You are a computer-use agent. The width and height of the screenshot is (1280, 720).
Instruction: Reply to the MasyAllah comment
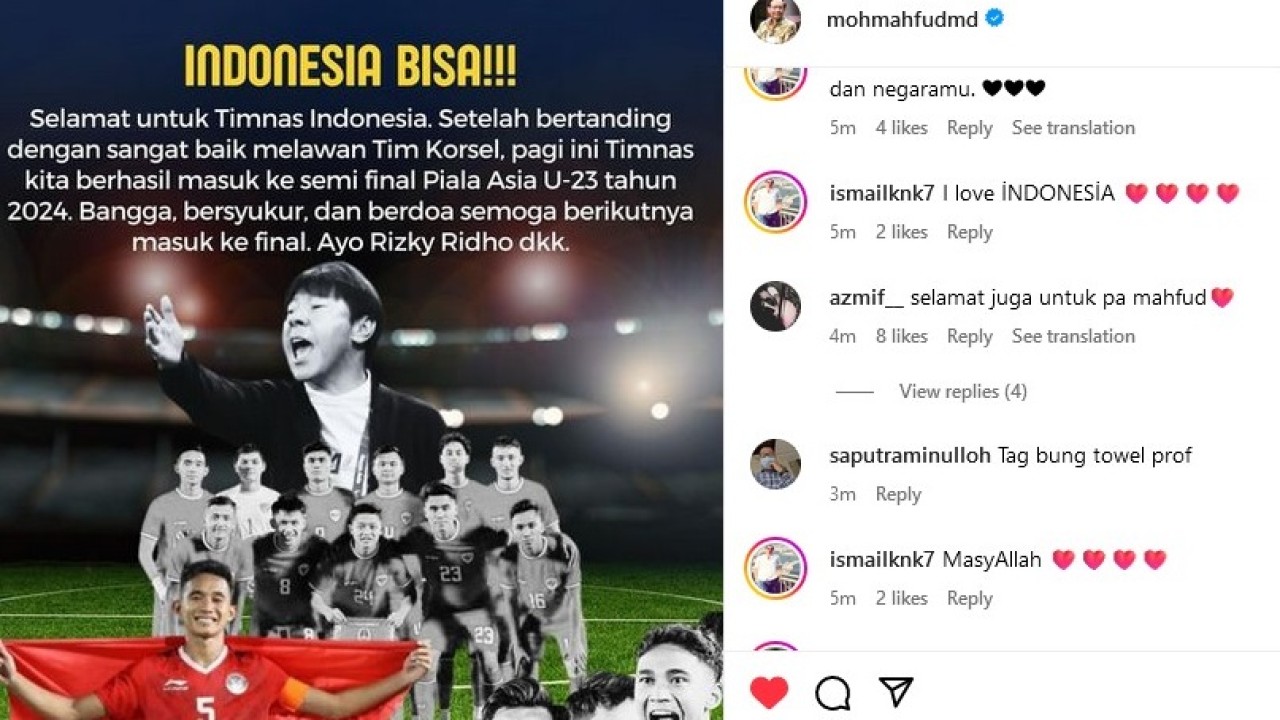969,598
